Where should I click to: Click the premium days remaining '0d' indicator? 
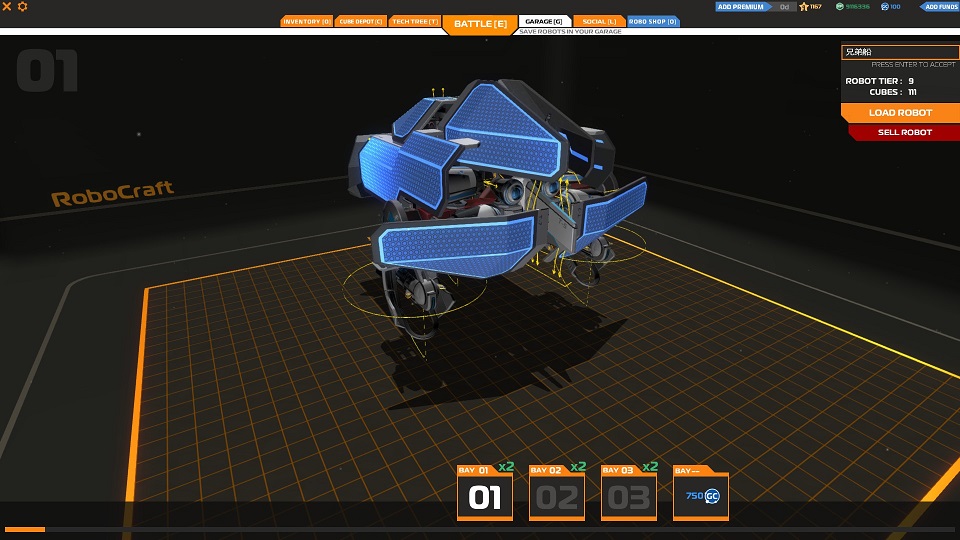784,7
